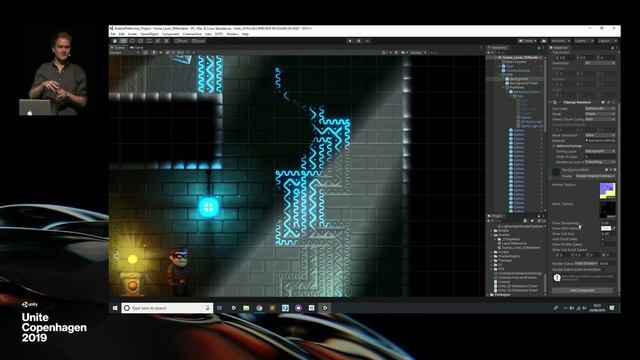Image resolution: width=640 pixels, height=360 pixels.
Task: Open the Shader dropdown
Action: click(x=595, y=176)
